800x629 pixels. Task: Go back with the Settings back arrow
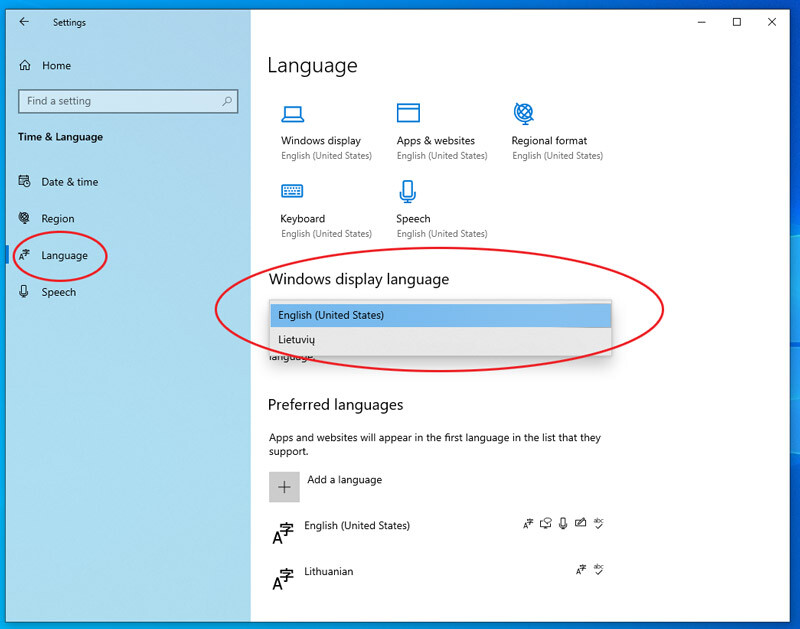pos(24,22)
